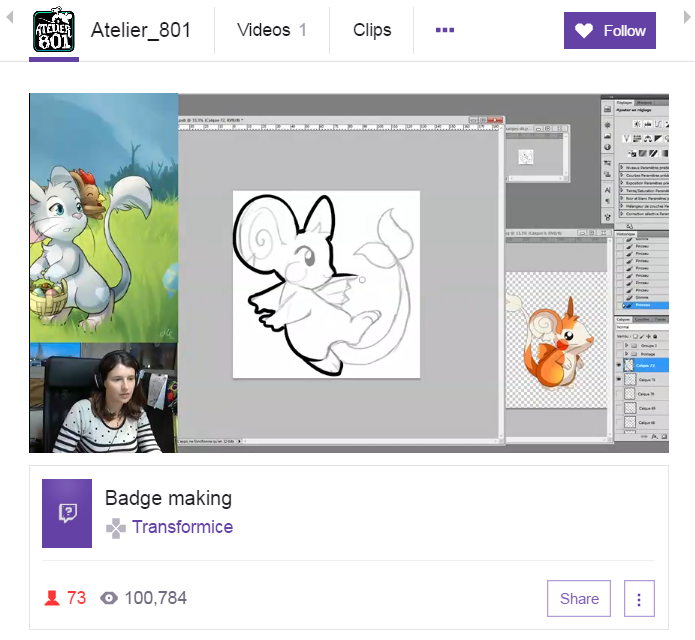
Task: Follow the Atelier_801 channel
Action: [609, 31]
